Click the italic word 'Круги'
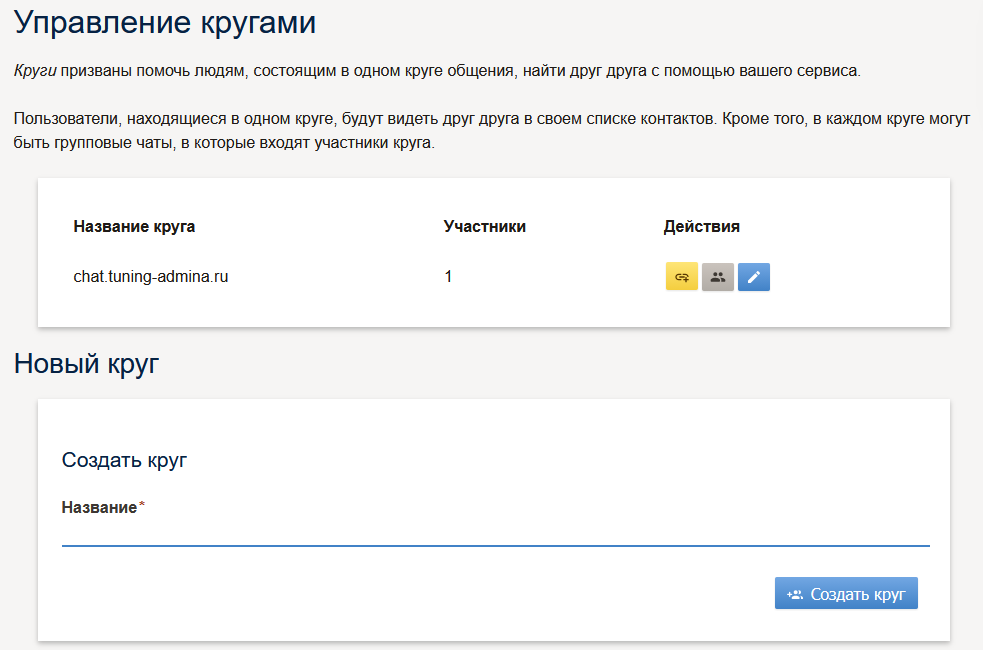 35,71
